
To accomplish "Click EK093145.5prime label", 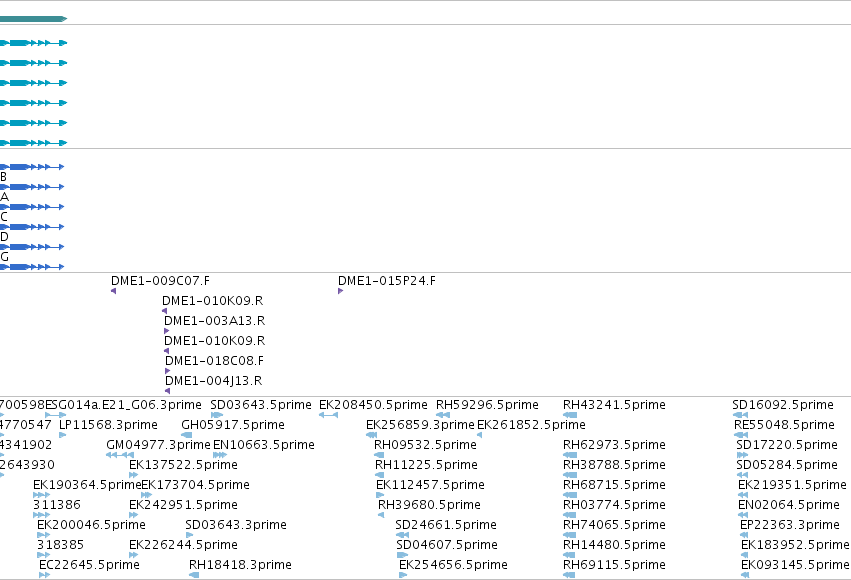I will (795, 565).
